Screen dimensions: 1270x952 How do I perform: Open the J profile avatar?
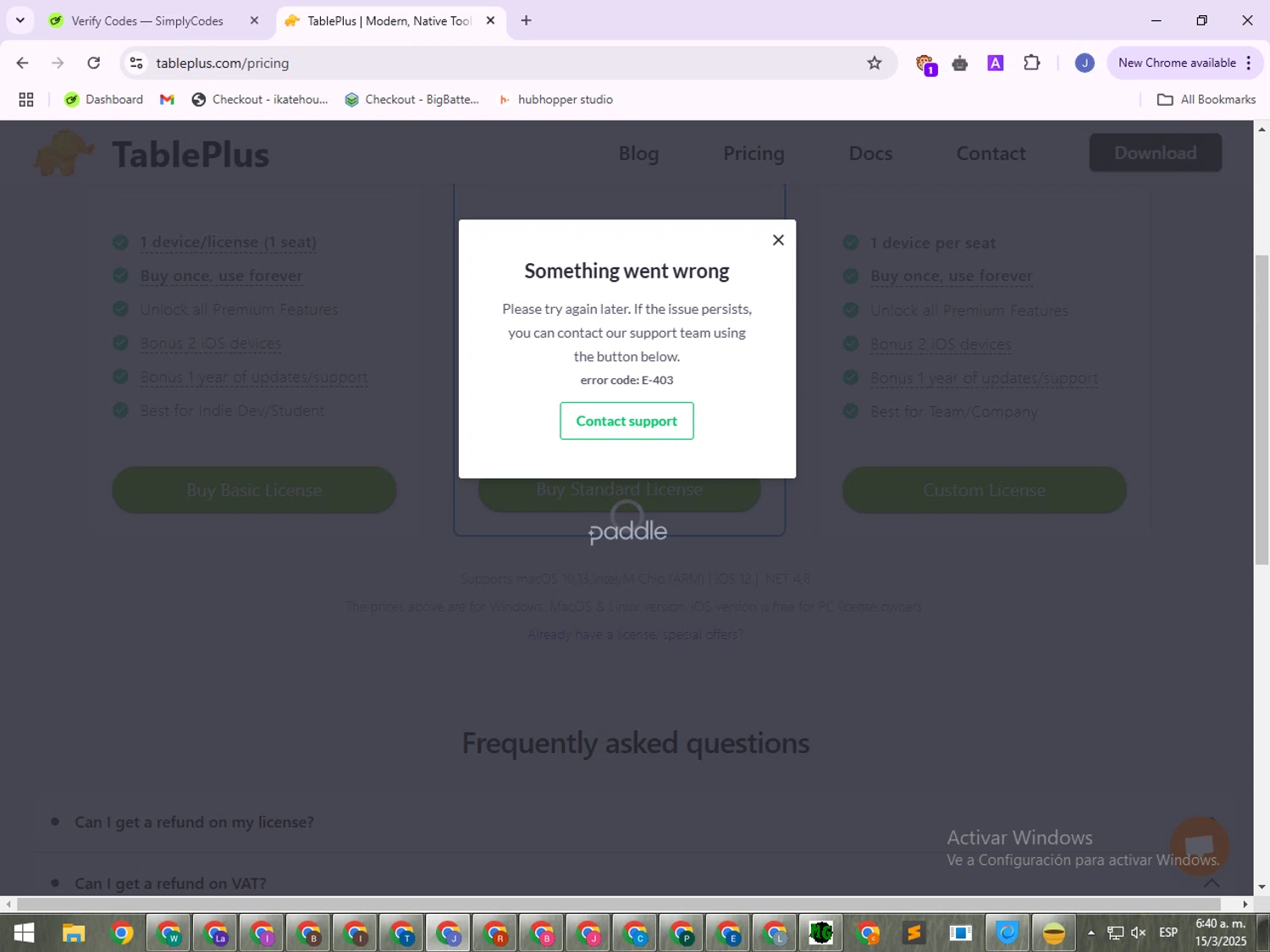coord(1085,63)
